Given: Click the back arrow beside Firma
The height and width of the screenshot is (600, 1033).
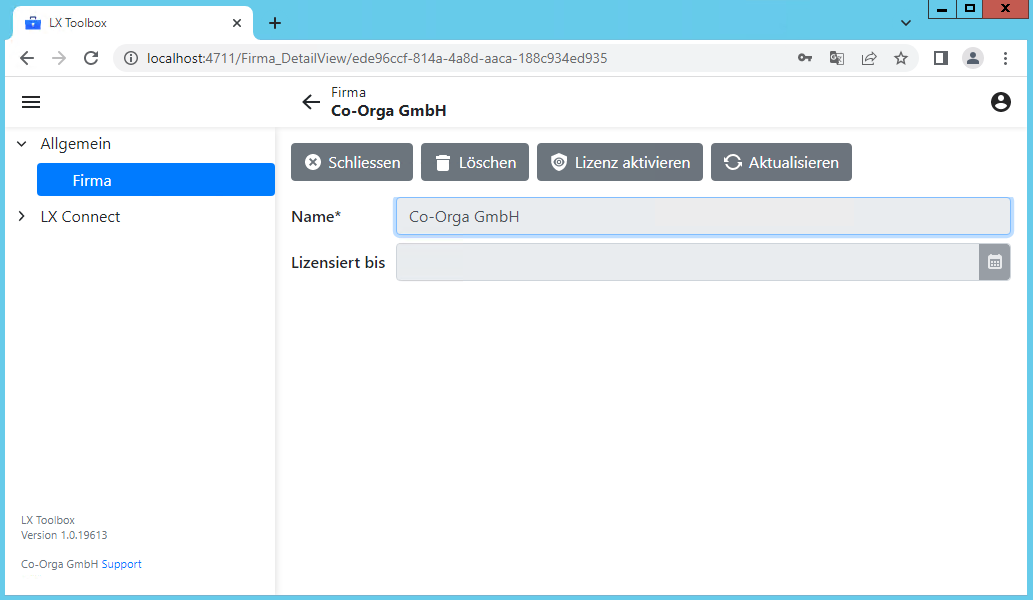Looking at the screenshot, I should click(311, 102).
